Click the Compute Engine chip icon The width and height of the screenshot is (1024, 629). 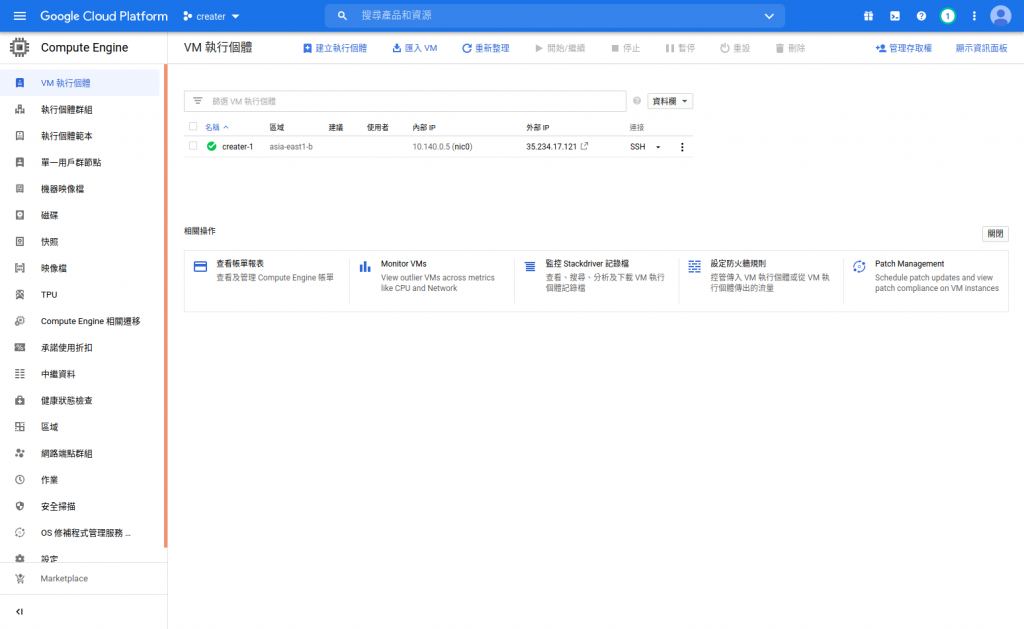[20, 47]
